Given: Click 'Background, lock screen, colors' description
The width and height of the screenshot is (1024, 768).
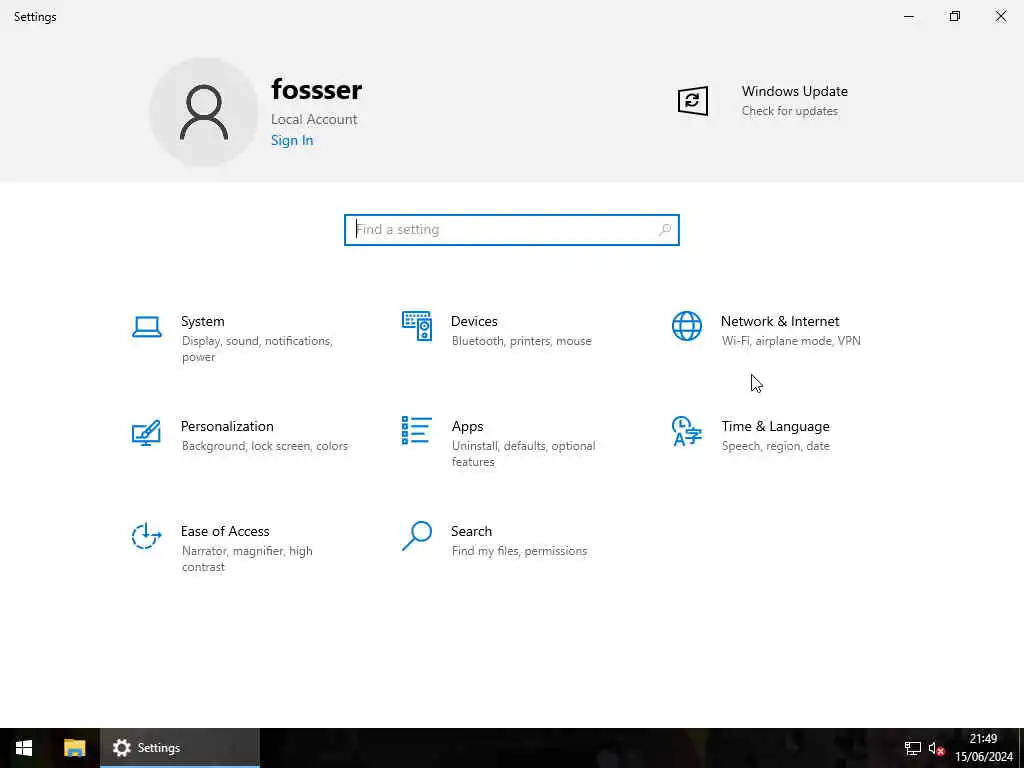Looking at the screenshot, I should pyautogui.click(x=264, y=446).
